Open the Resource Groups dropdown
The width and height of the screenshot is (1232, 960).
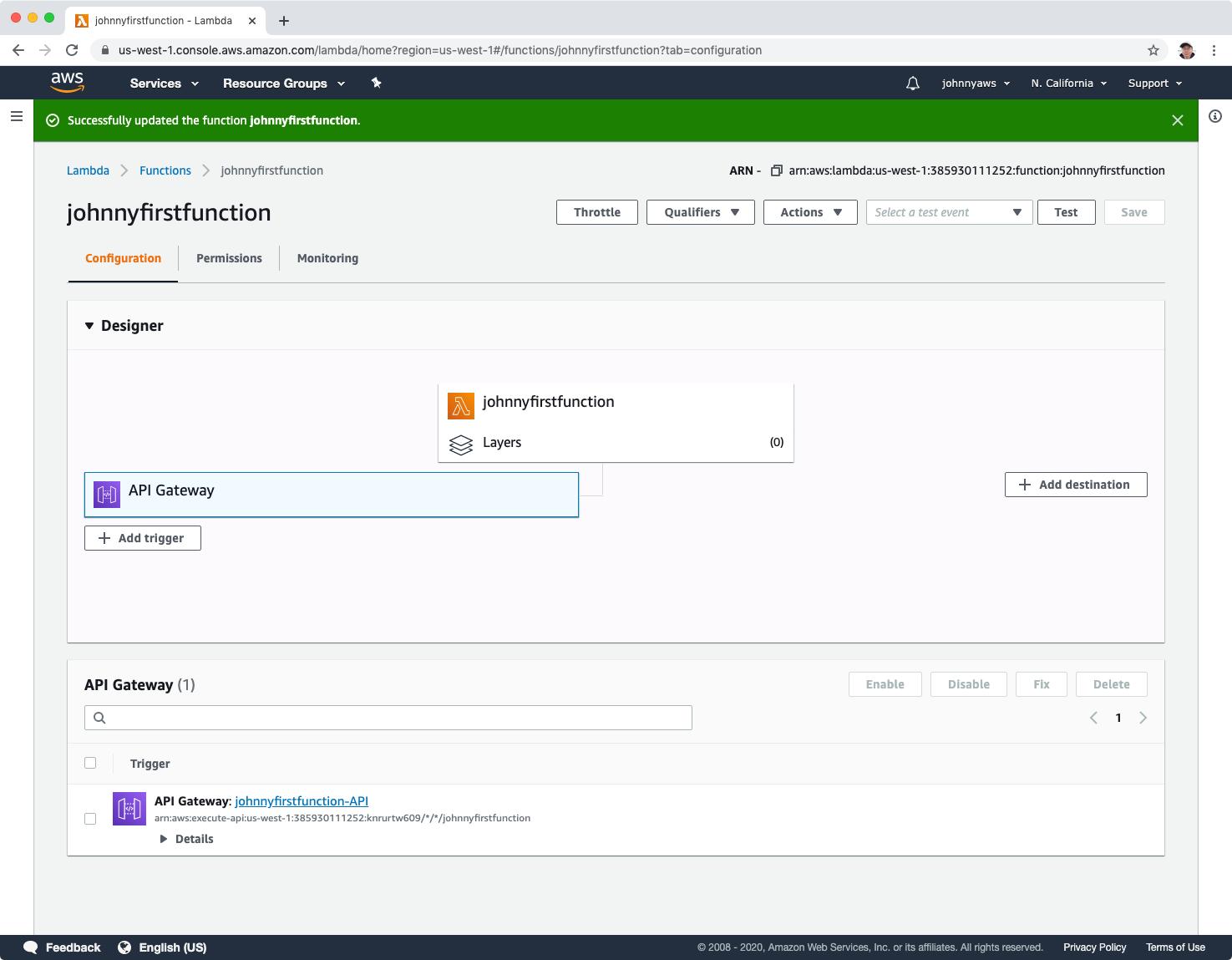(x=284, y=83)
